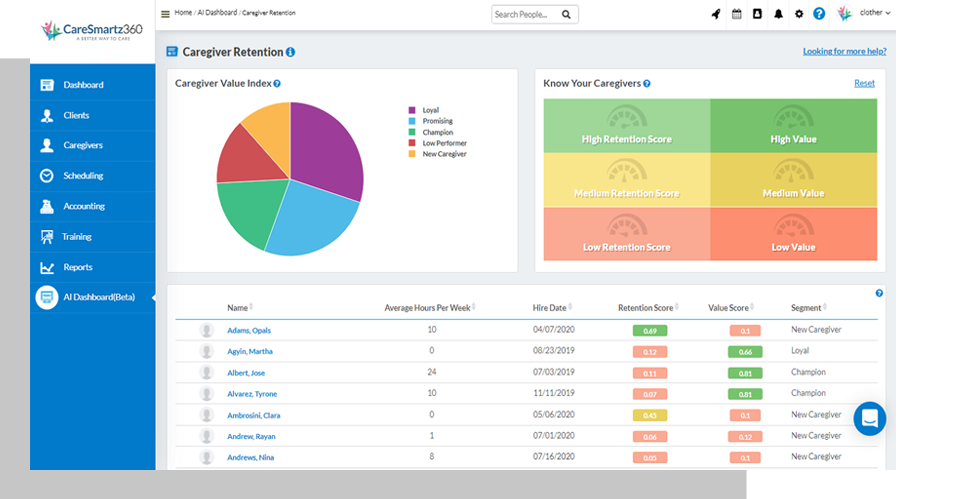The width and height of the screenshot is (960, 499).
Task: Open settings with the gear icon
Action: (x=798, y=14)
